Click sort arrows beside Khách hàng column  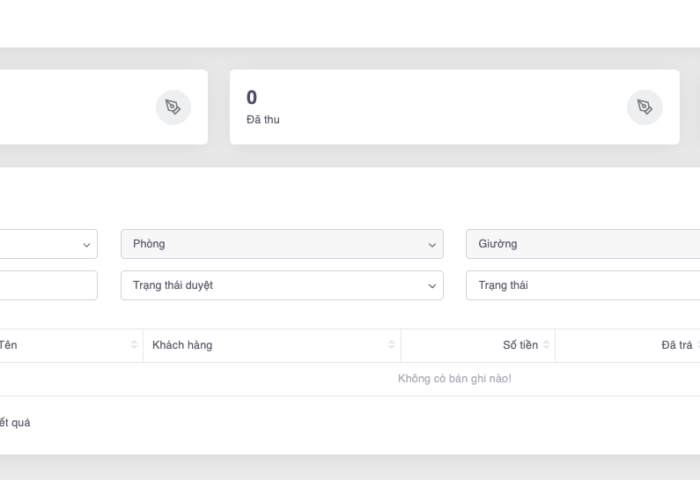pos(391,345)
